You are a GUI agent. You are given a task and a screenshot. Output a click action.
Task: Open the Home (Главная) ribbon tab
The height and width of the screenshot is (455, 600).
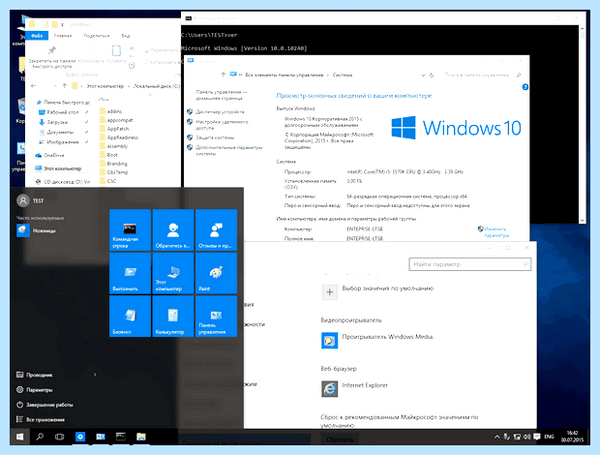[x=63, y=36]
